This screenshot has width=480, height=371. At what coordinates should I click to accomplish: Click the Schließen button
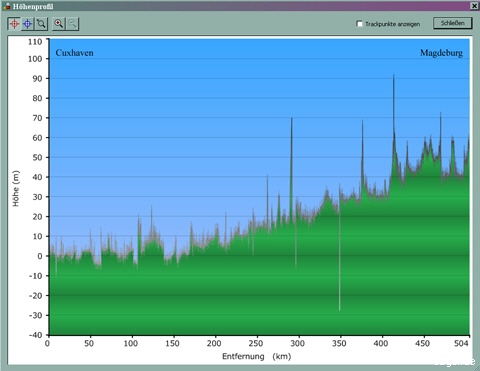coord(453,23)
